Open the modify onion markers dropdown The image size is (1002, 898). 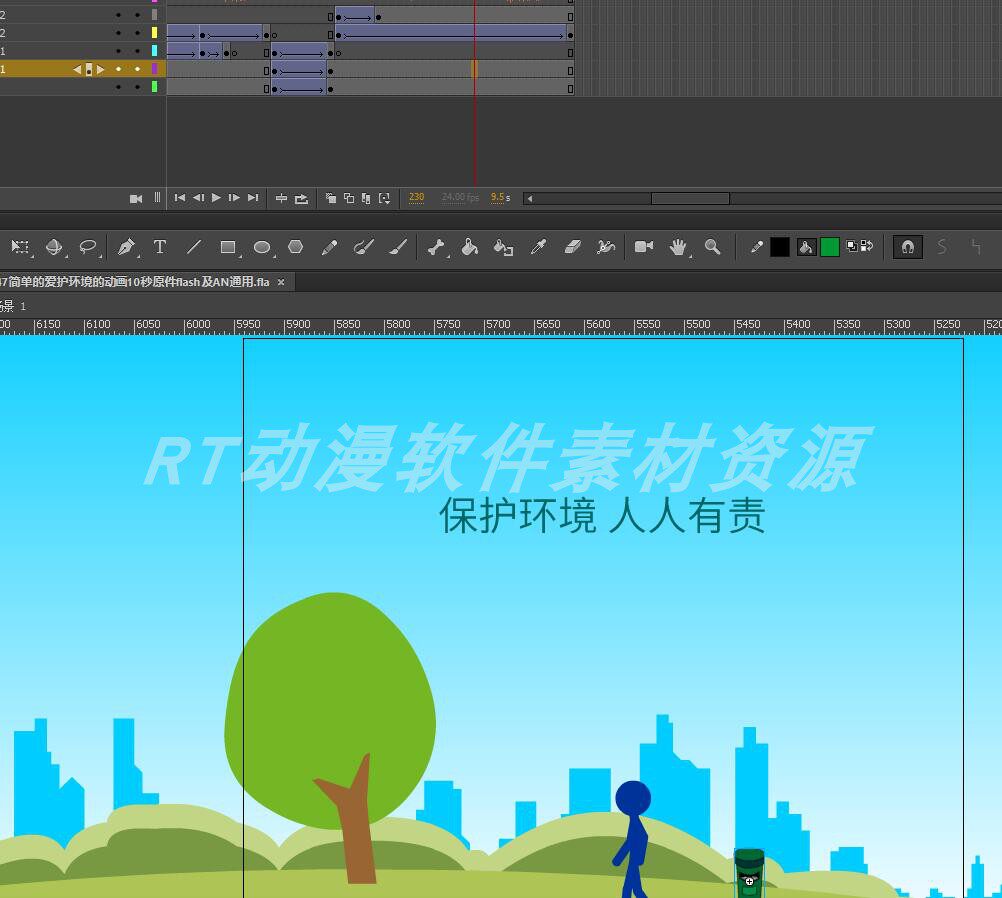384,198
